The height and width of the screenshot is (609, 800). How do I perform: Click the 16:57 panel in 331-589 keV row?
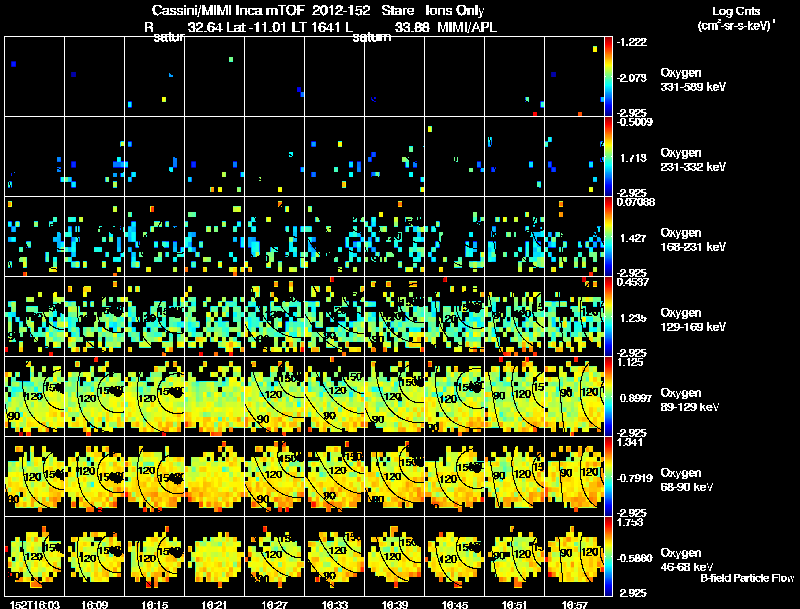tap(574, 77)
